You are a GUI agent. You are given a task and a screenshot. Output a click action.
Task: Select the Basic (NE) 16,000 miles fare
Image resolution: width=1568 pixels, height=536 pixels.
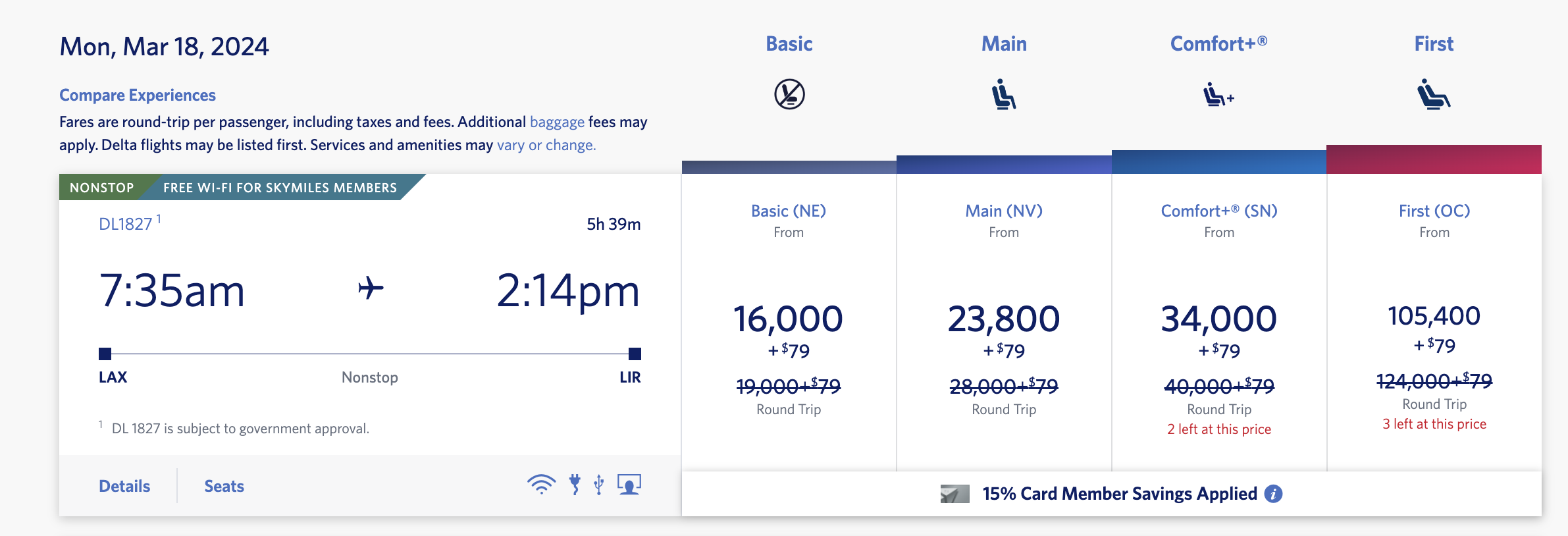tap(789, 319)
